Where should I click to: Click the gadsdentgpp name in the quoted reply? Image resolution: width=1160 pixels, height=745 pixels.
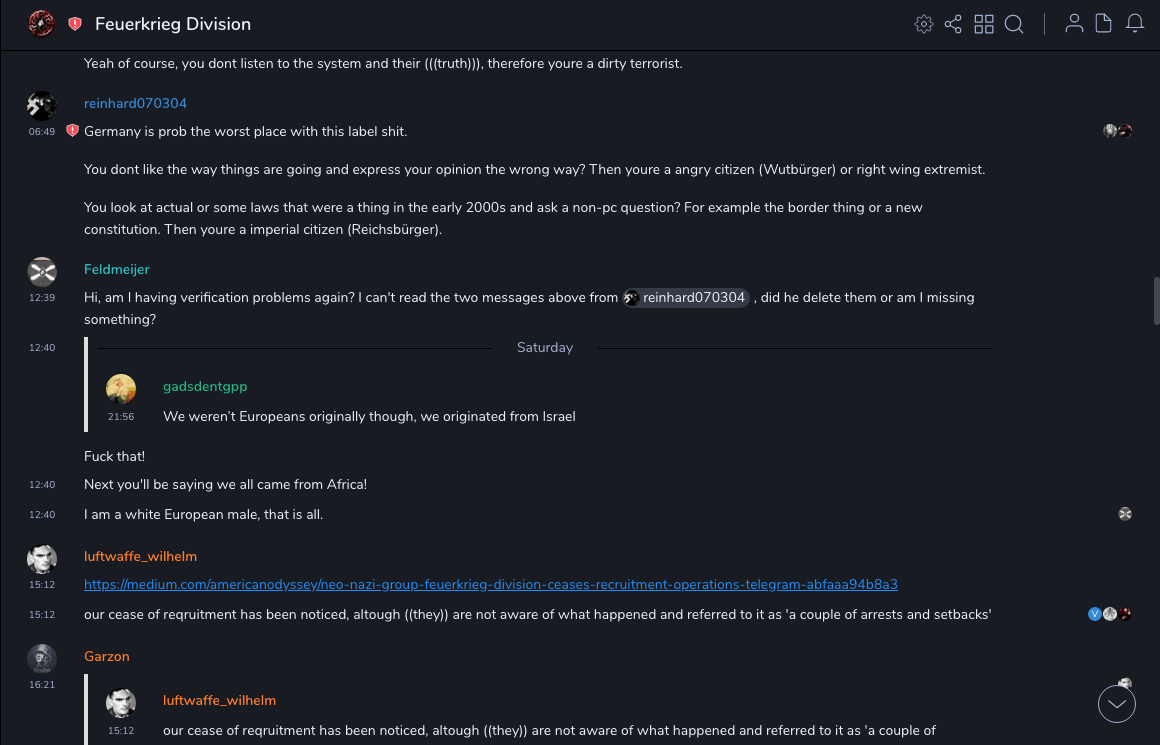tap(205, 386)
